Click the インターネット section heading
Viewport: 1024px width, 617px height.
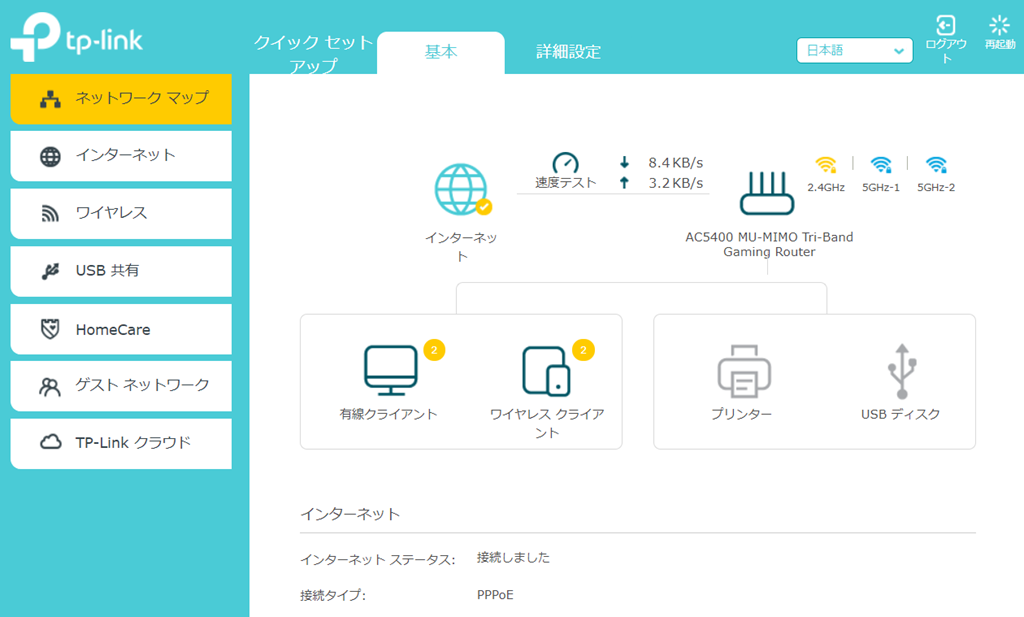point(350,514)
